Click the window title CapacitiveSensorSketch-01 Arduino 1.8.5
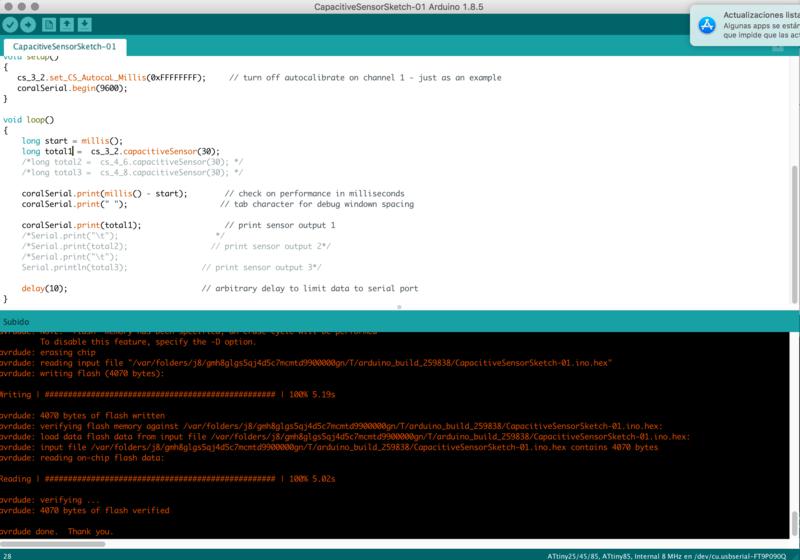The height and width of the screenshot is (560, 800). pyautogui.click(x=398, y=7)
